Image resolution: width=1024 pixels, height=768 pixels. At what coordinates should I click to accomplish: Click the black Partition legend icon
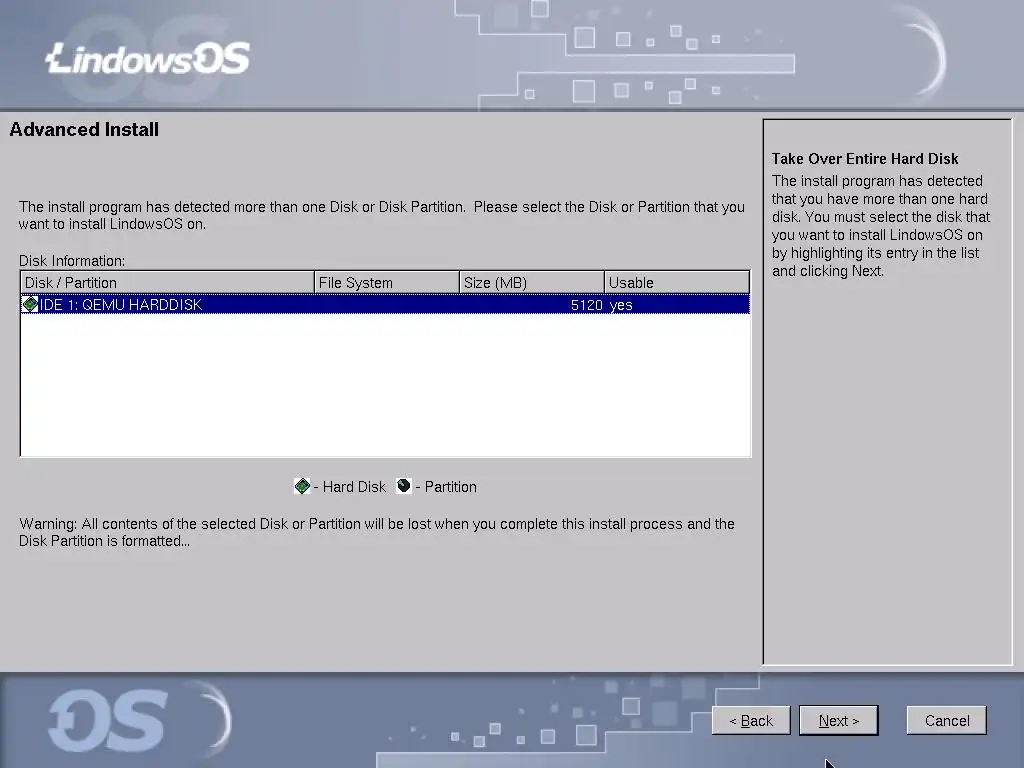coord(404,486)
